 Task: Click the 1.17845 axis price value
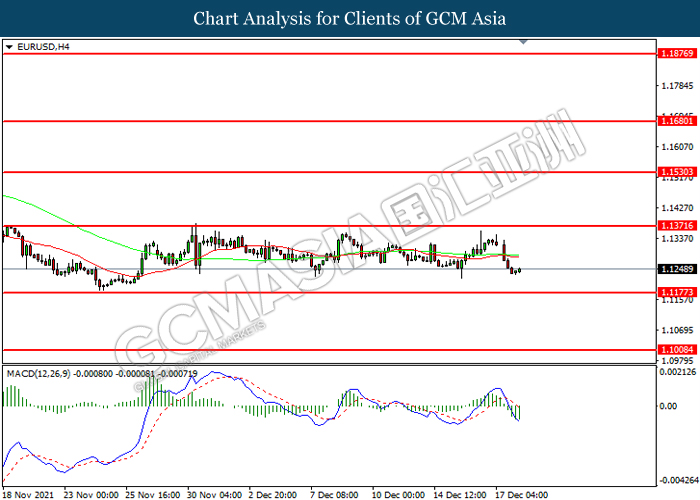677,86
